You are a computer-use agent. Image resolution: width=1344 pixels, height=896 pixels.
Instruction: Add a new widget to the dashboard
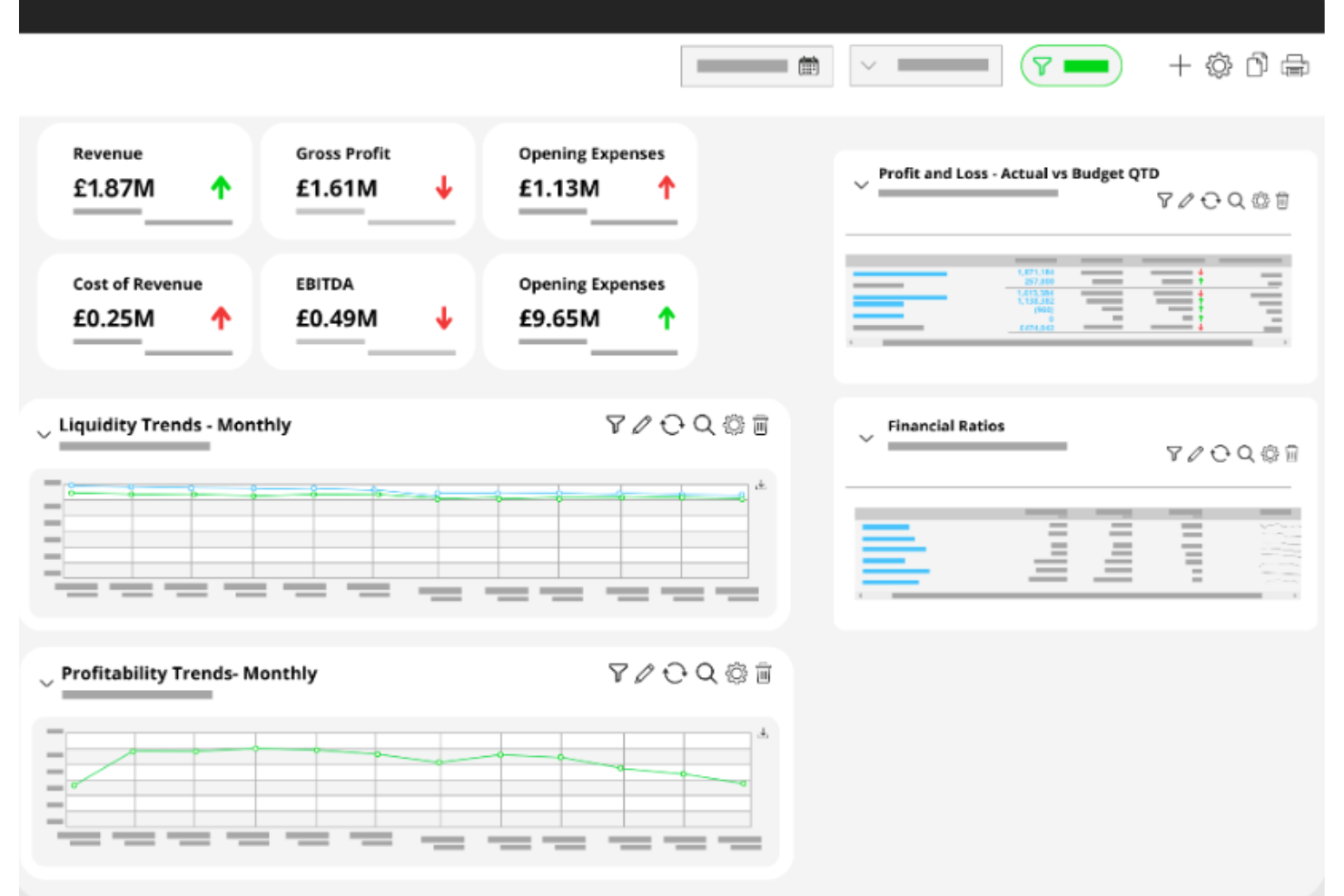1181,65
